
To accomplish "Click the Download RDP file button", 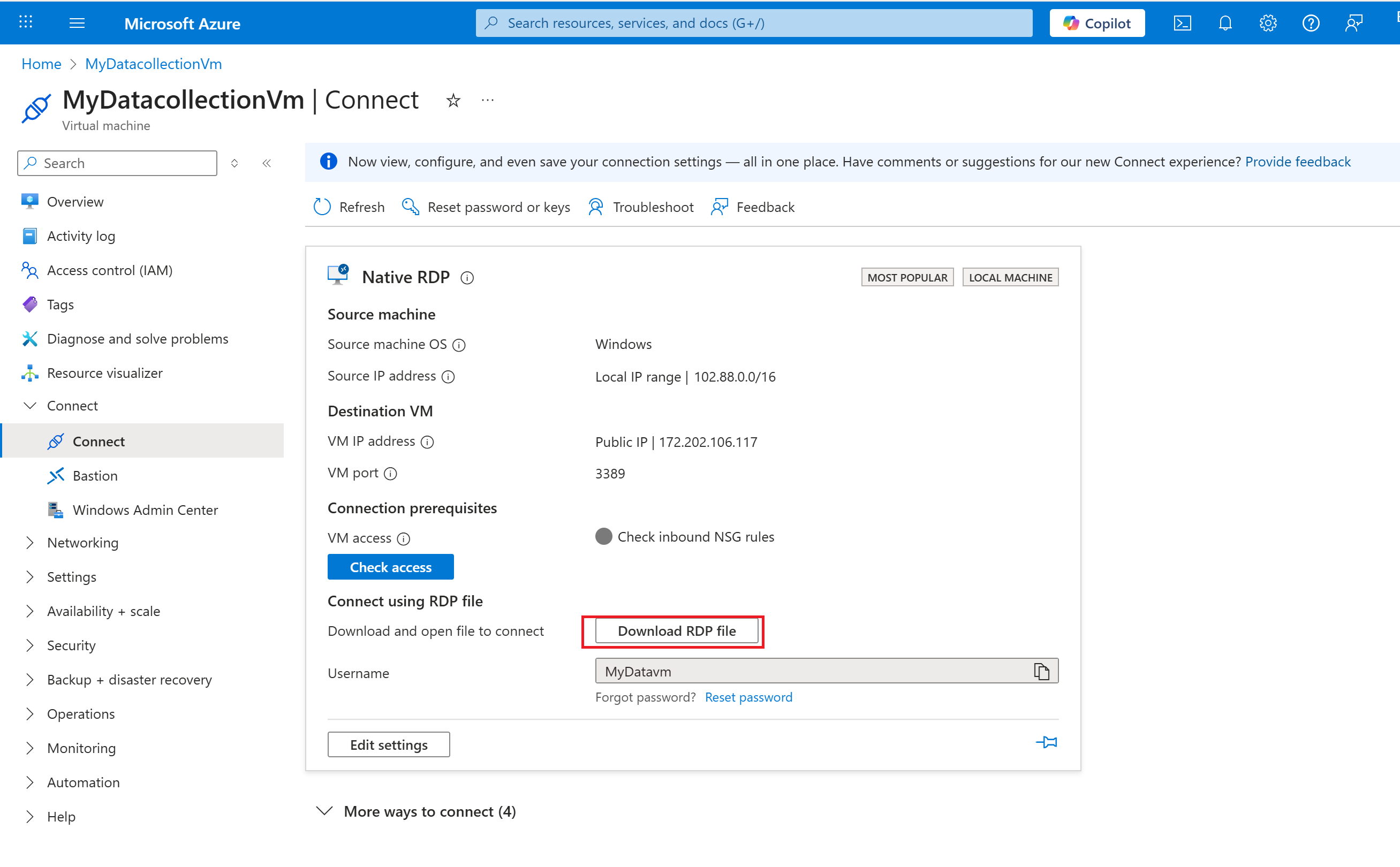I will tap(676, 631).
